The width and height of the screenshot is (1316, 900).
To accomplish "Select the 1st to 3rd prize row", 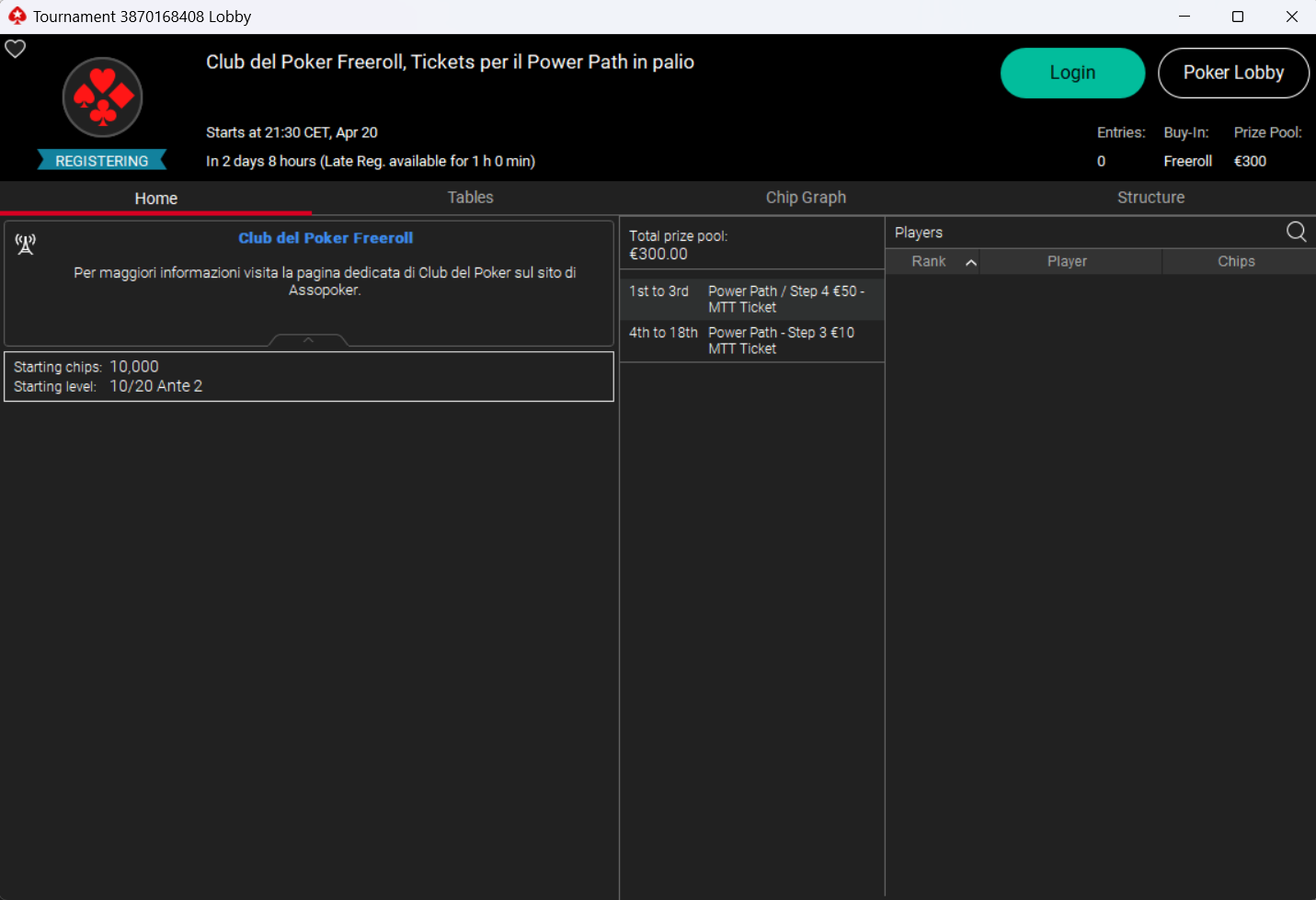I will (x=752, y=299).
